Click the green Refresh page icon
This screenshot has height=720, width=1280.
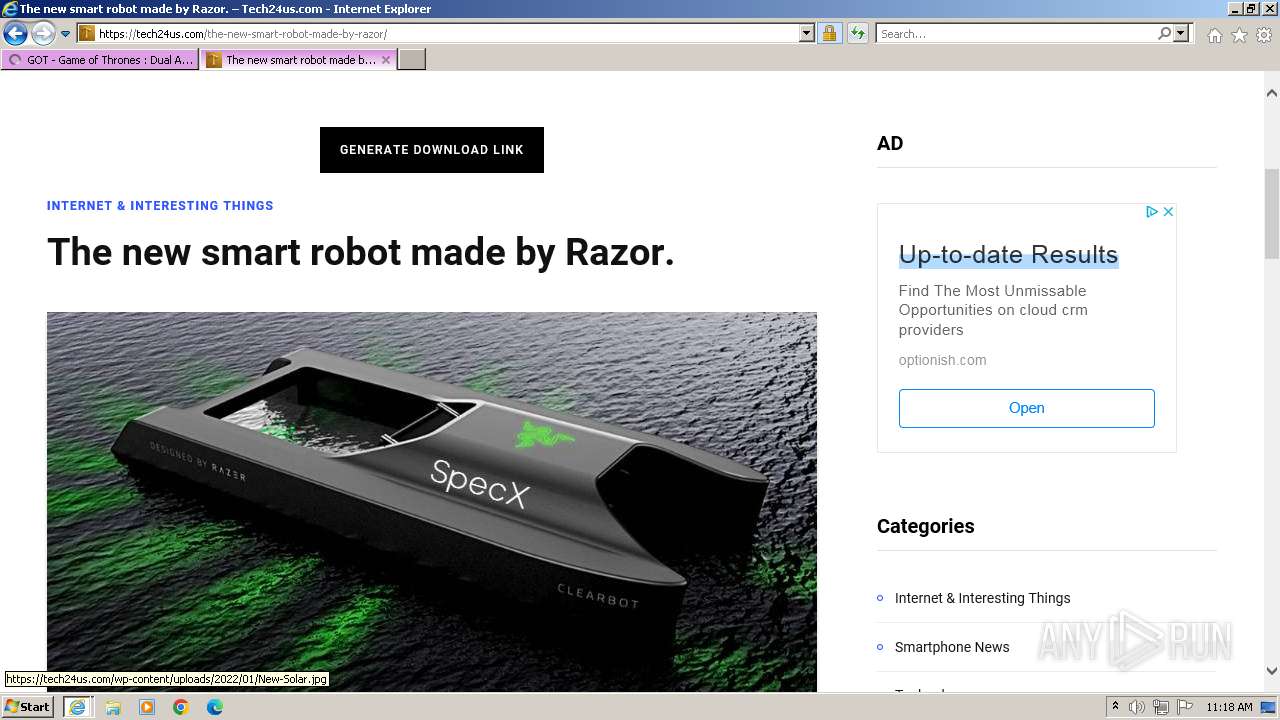click(x=857, y=33)
